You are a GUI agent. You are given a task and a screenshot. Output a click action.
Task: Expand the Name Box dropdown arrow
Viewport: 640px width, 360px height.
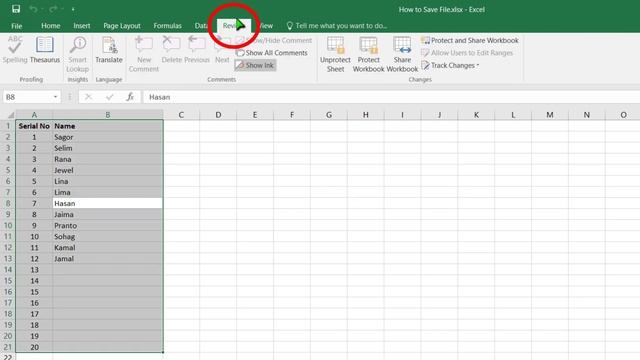[x=56, y=97]
